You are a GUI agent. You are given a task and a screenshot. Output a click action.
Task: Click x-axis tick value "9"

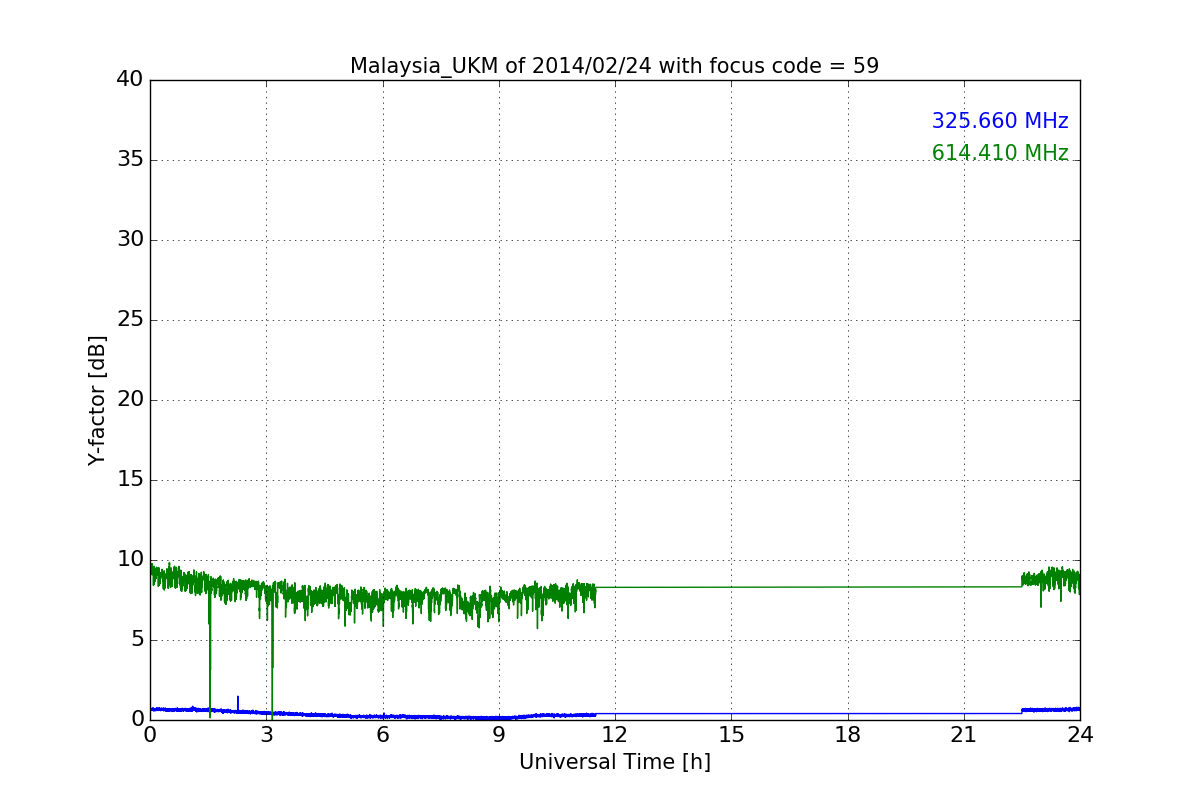499,735
